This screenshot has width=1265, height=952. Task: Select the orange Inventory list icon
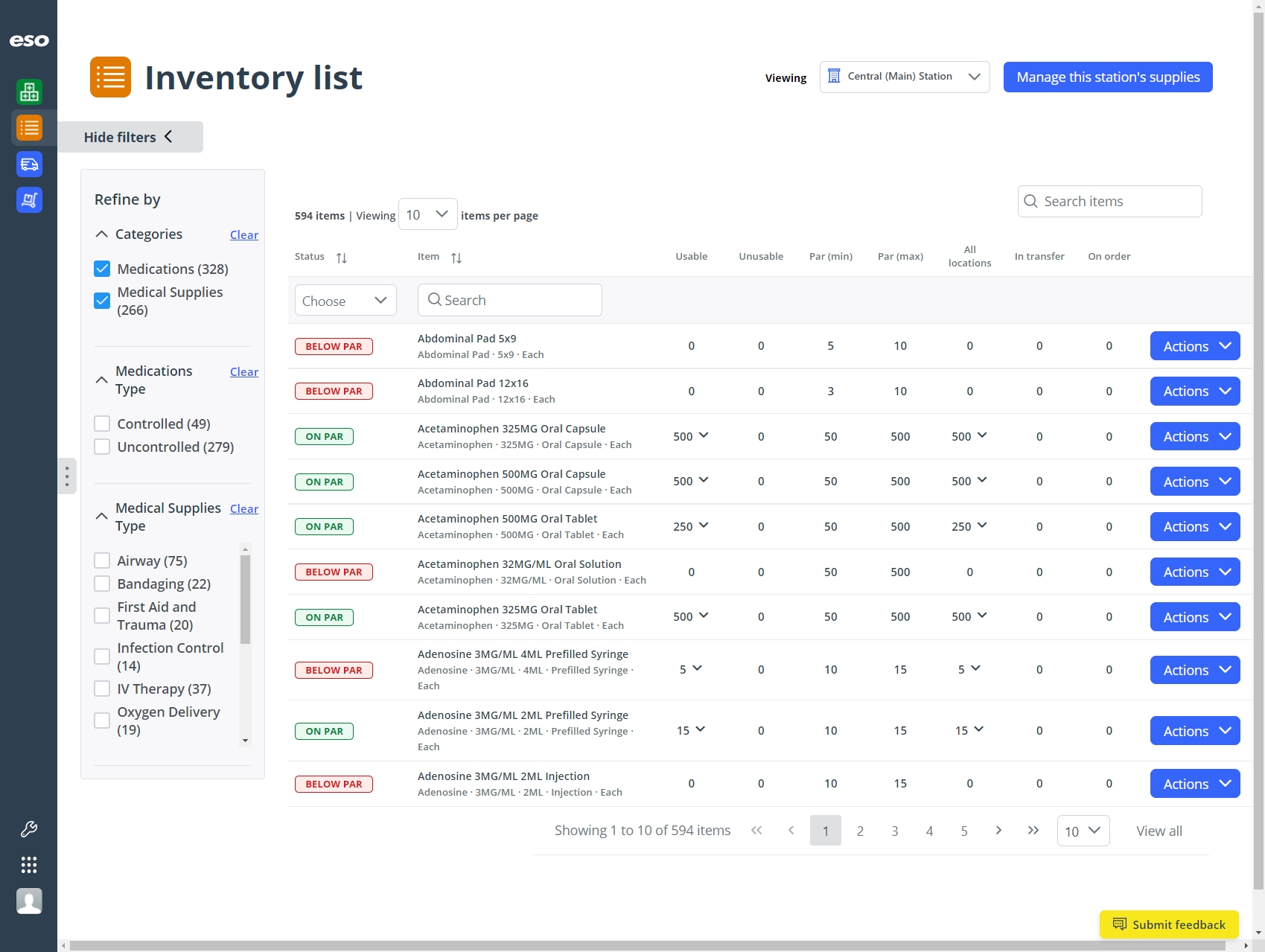29,127
